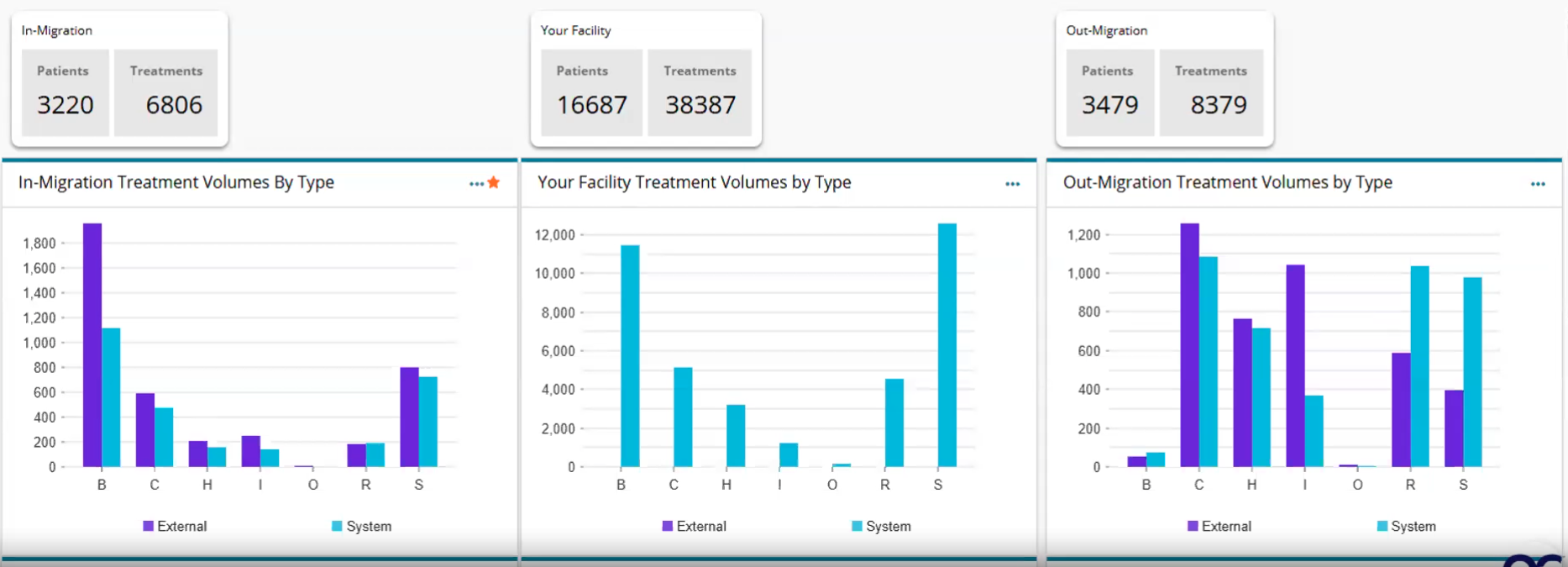
Task: Click the orange favorite star icon
Action: tap(494, 183)
